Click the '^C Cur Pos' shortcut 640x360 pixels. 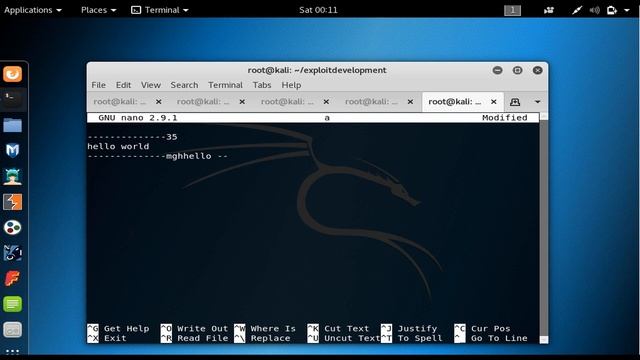pyautogui.click(x=482, y=329)
